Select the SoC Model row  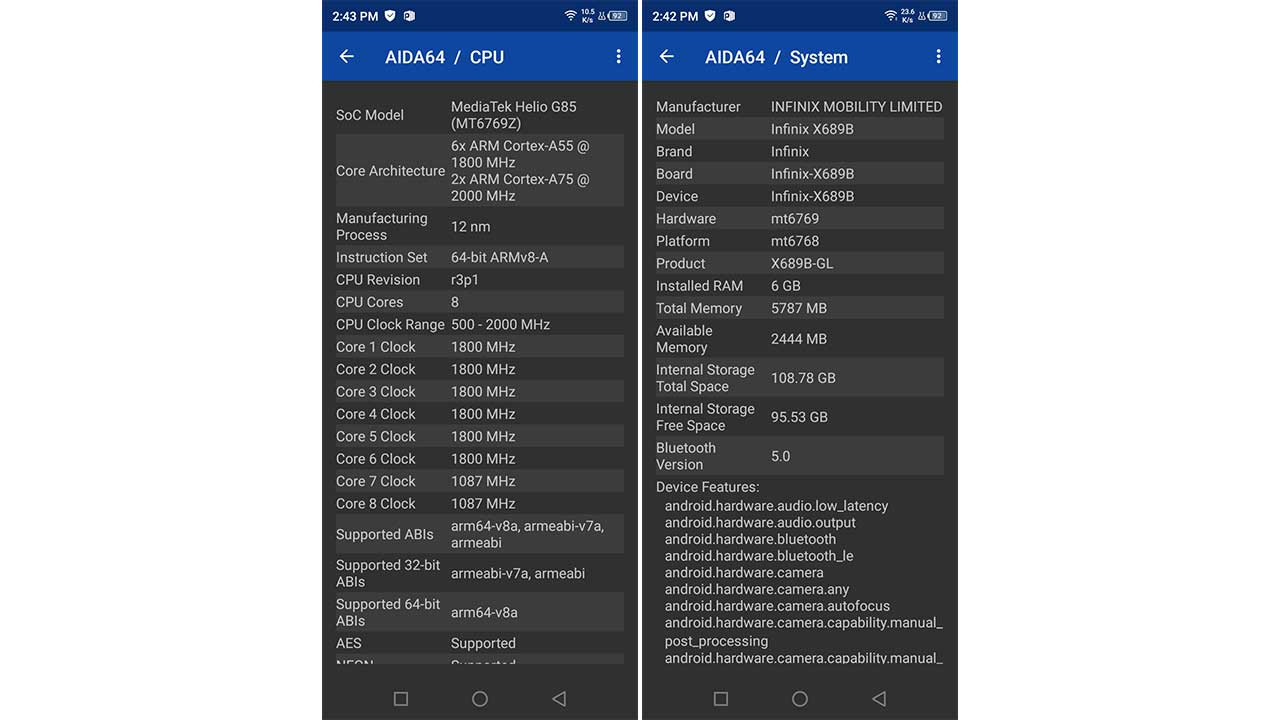(x=479, y=115)
